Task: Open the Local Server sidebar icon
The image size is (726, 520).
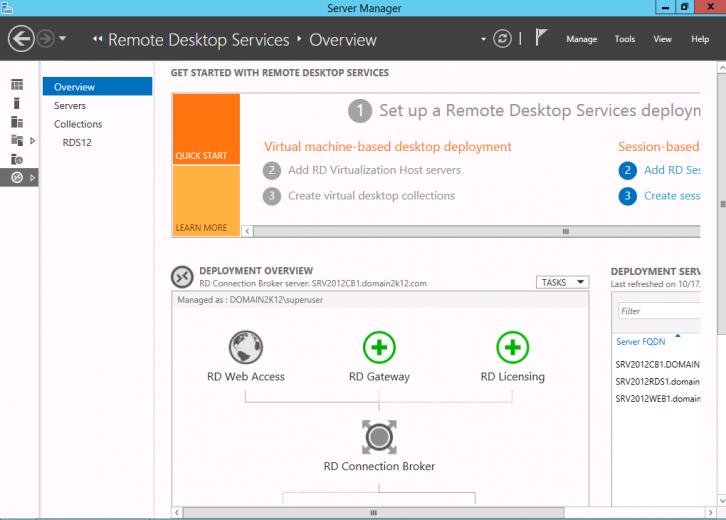Action: pyautogui.click(x=17, y=103)
